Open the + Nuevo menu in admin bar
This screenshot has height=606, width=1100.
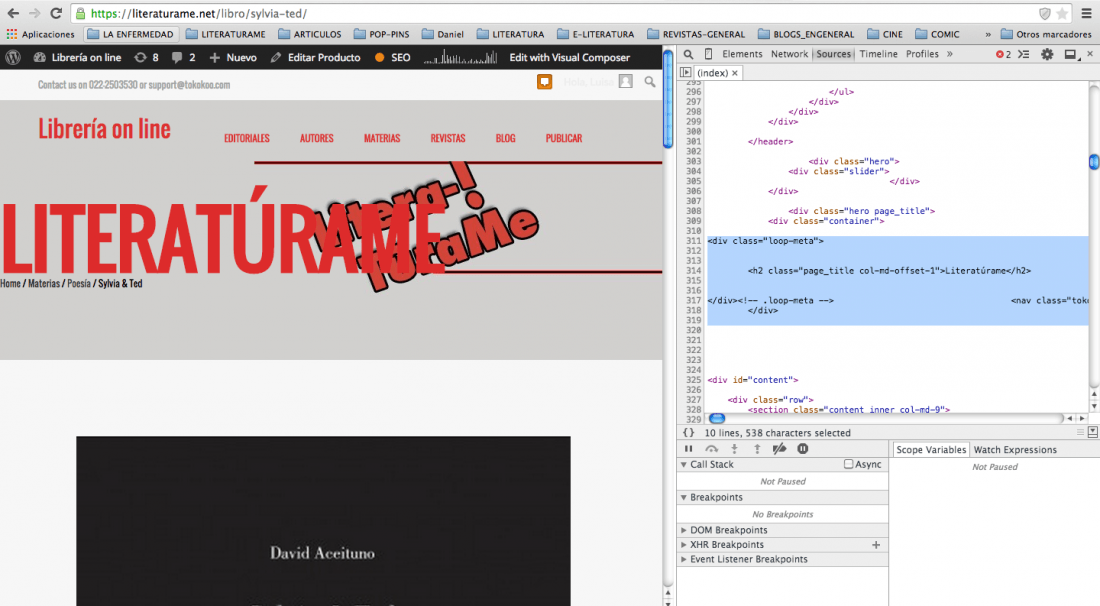pos(233,58)
